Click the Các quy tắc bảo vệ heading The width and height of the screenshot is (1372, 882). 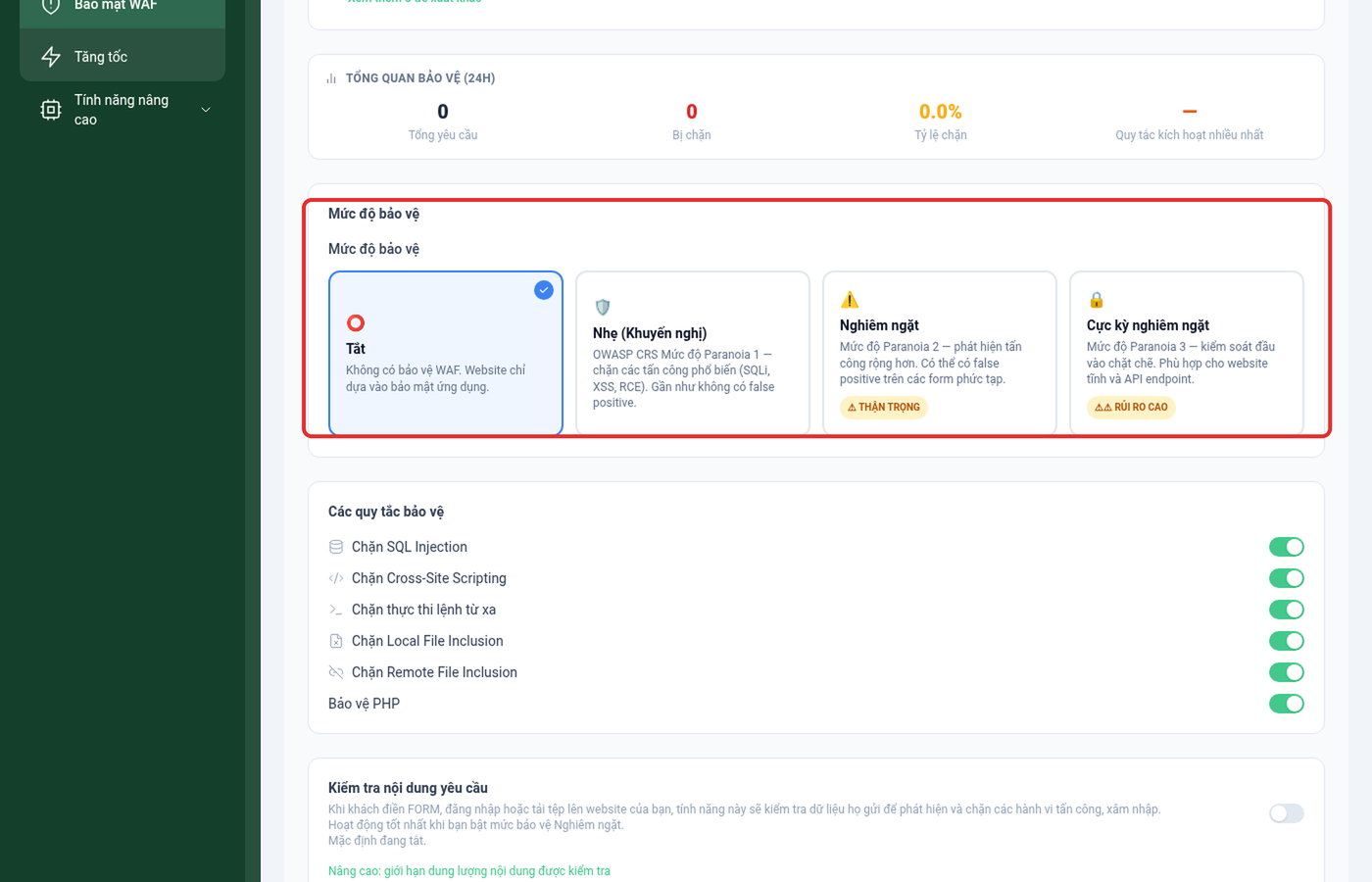[x=386, y=512]
